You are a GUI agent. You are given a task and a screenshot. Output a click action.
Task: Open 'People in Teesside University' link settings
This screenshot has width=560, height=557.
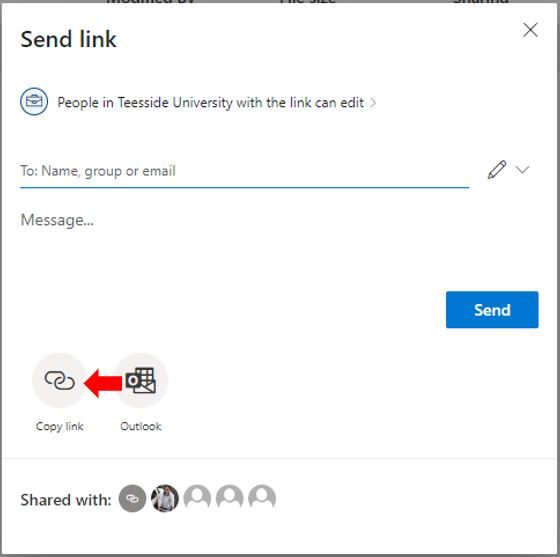click(211, 103)
